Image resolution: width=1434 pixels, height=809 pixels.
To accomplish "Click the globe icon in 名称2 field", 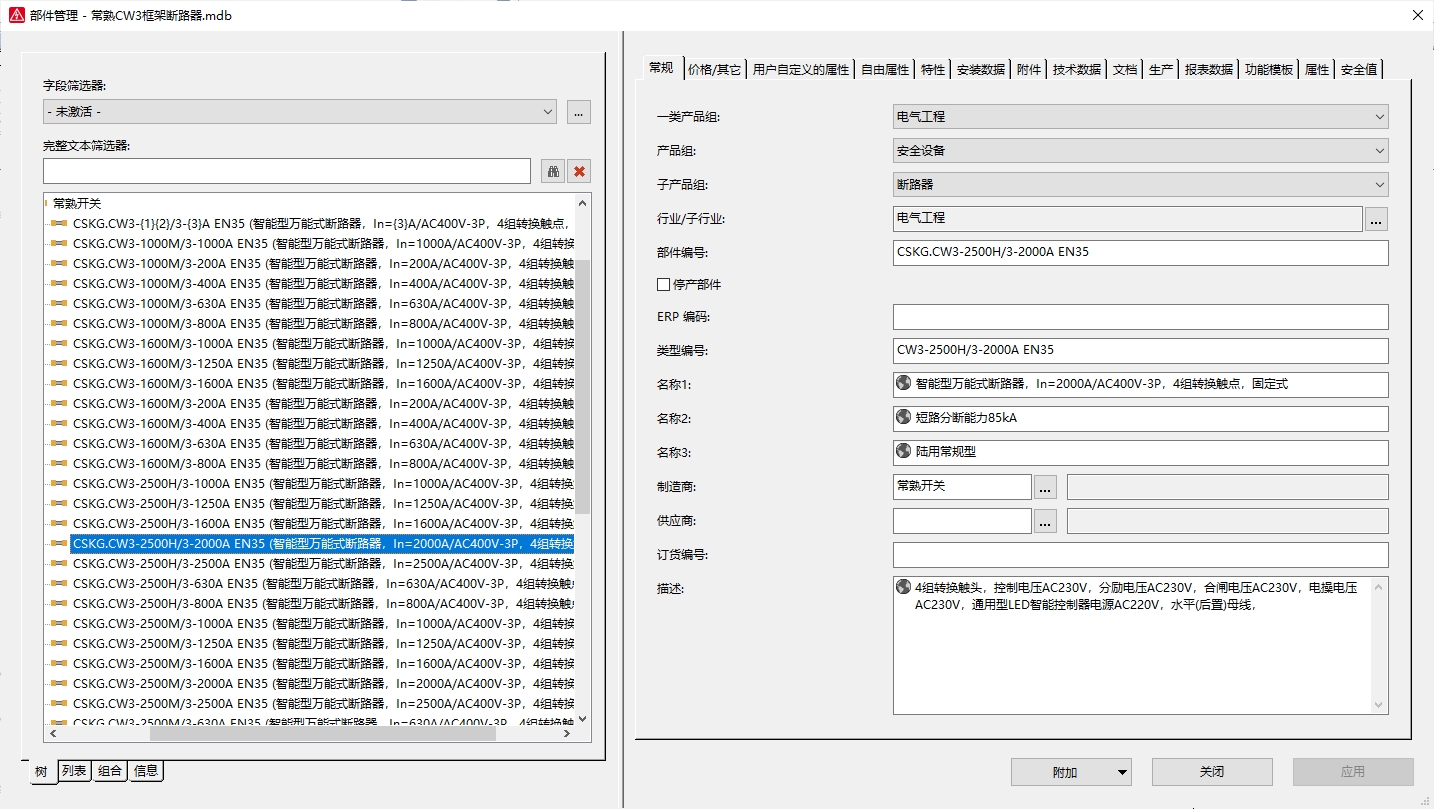I will 904,417.
